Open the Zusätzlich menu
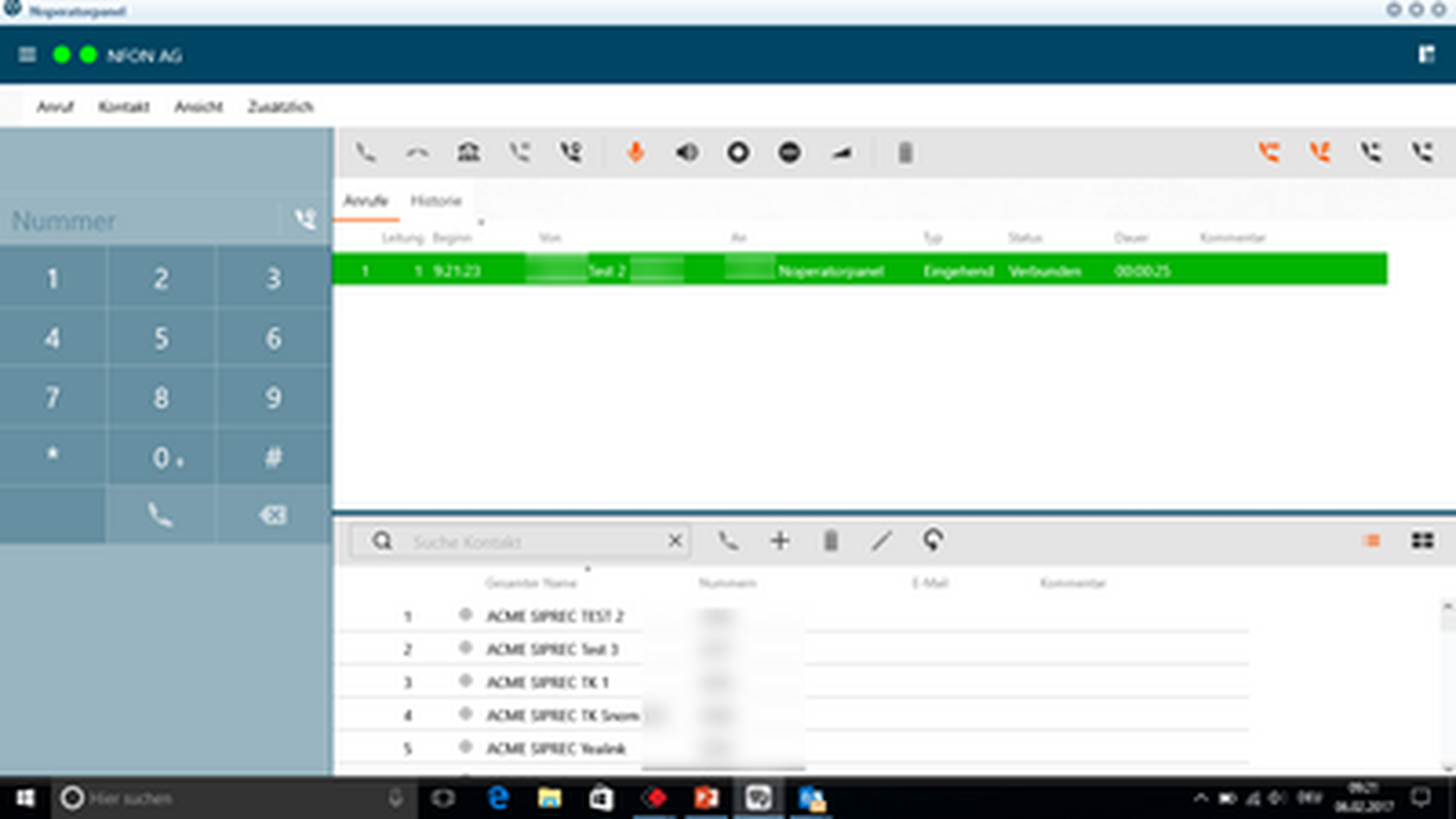1456x819 pixels. [x=280, y=107]
